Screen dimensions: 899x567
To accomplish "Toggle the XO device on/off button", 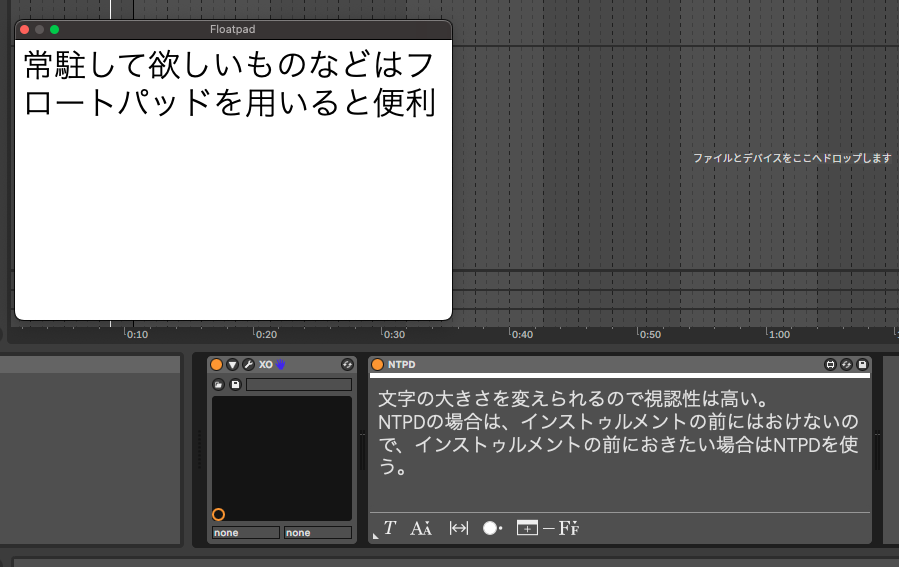I will (x=217, y=365).
